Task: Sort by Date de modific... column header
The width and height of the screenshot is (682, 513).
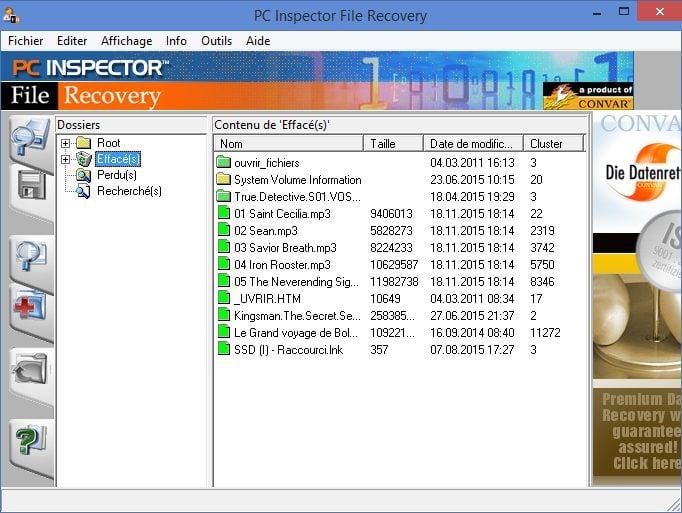Action: [473, 144]
